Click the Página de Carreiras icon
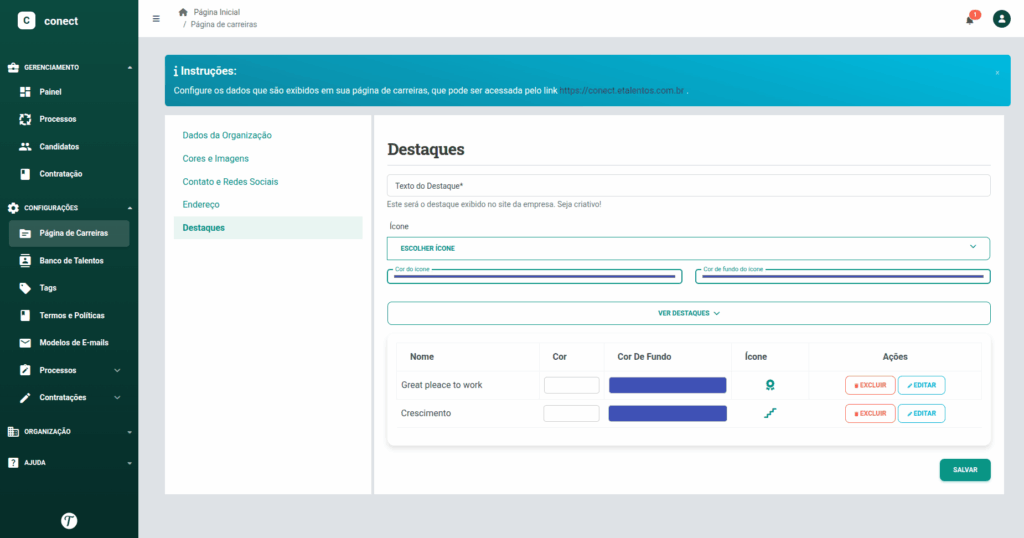 tap(25, 233)
